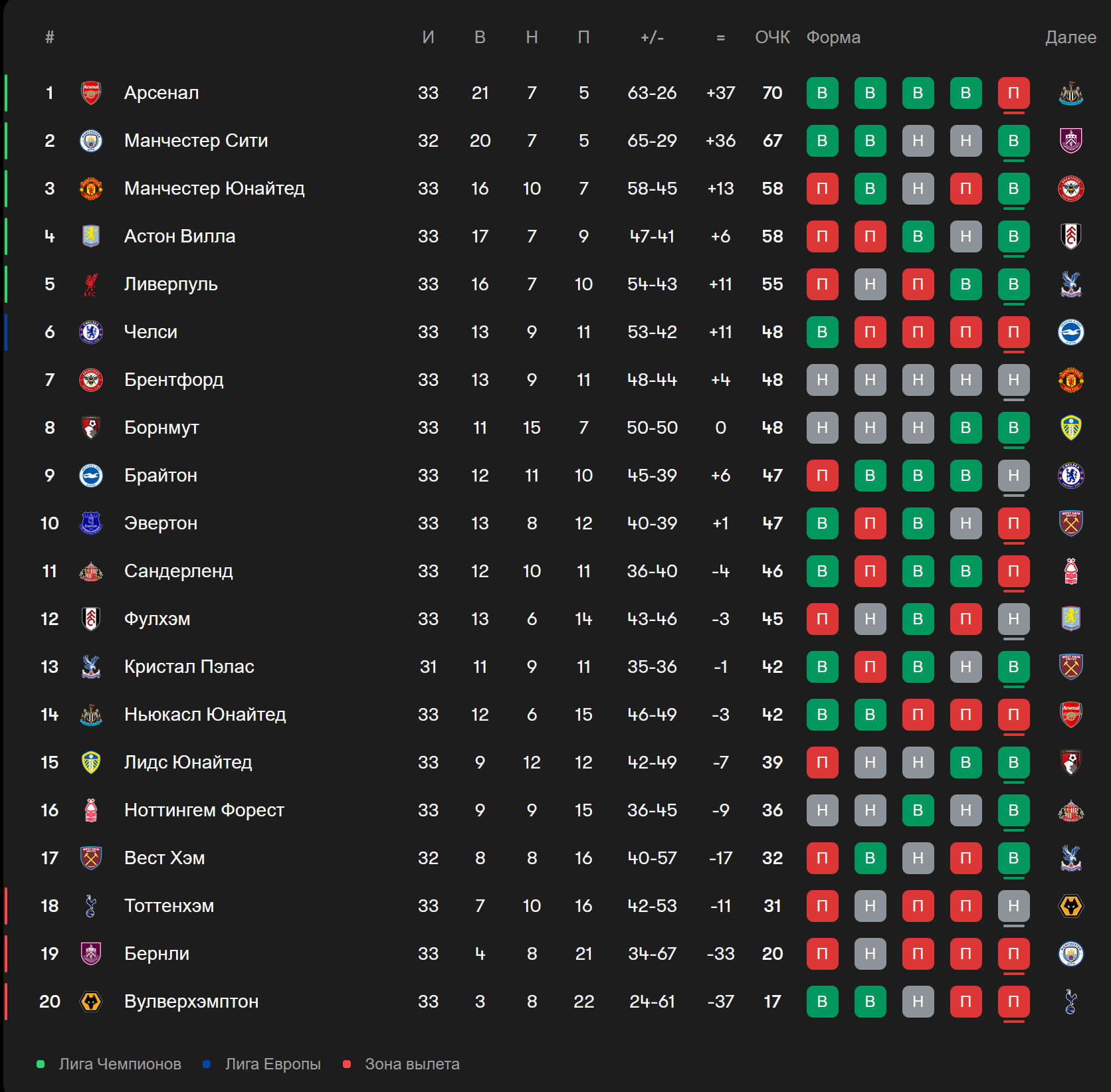Viewport: 1111px width, 1092px height.
Task: Open the Manchester United team name
Action: point(214,189)
